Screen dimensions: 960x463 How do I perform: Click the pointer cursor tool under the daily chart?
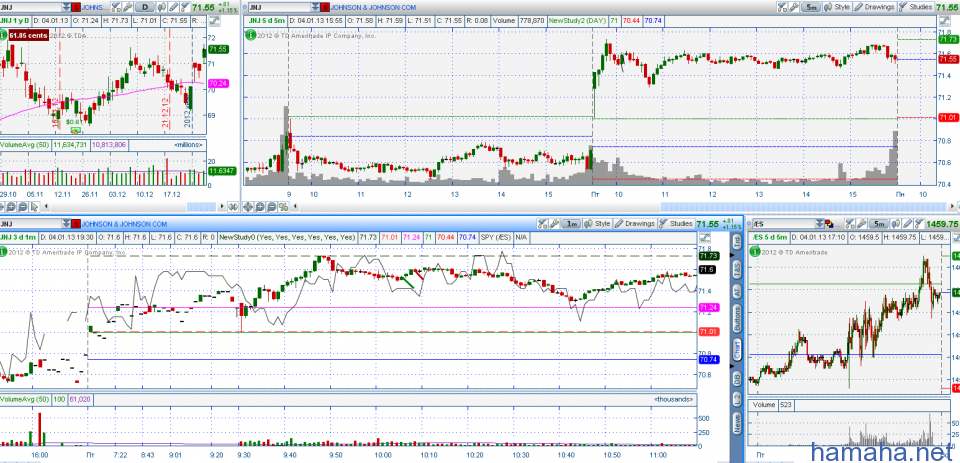(34, 207)
